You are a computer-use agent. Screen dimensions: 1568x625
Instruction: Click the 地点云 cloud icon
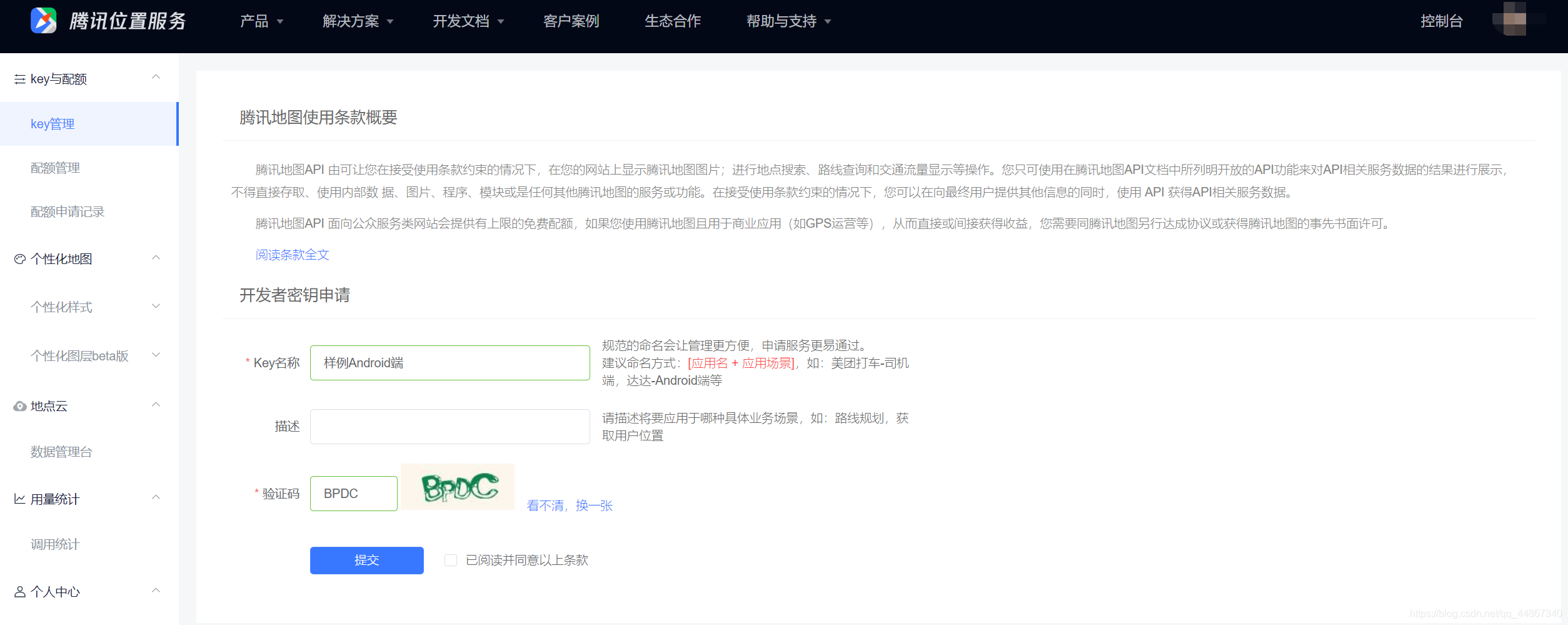(x=20, y=407)
